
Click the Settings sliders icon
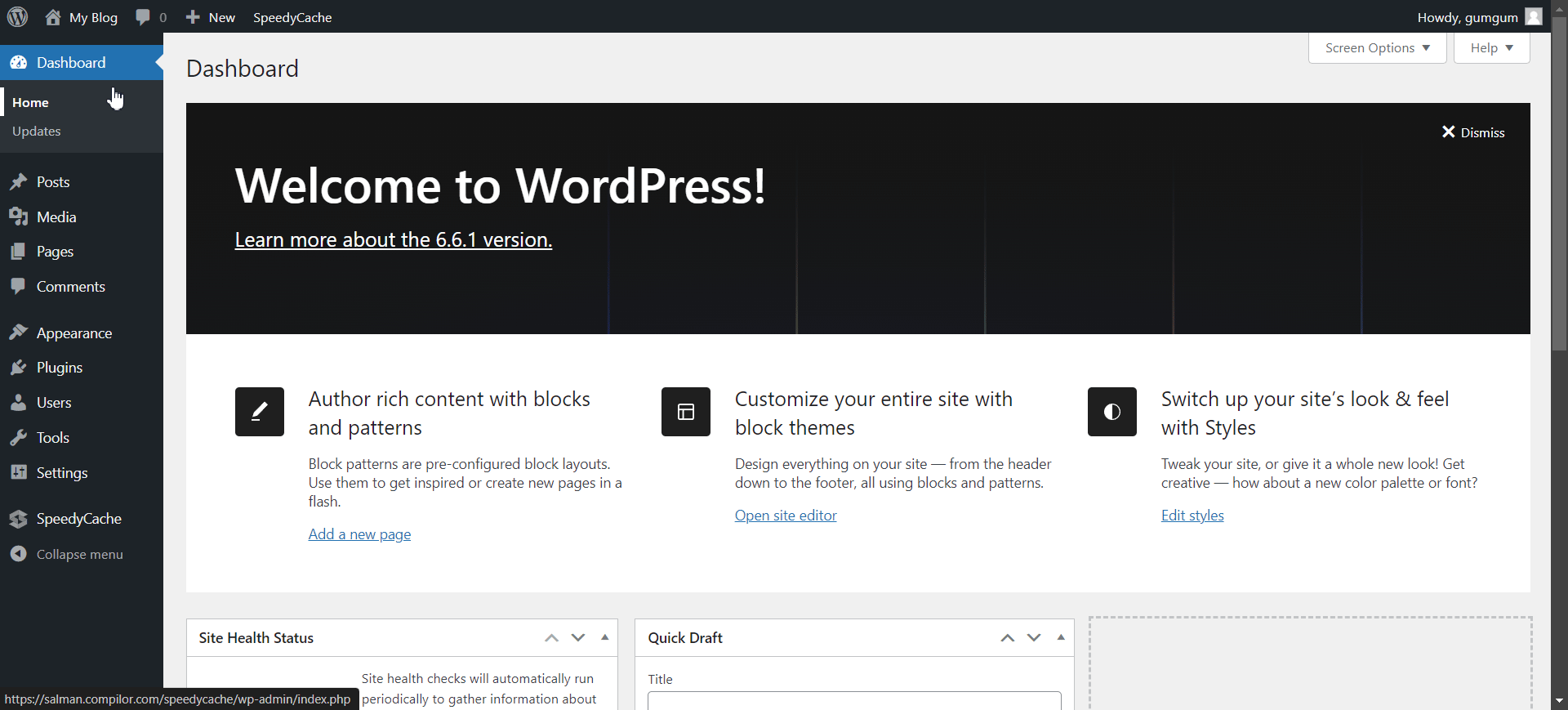(19, 472)
